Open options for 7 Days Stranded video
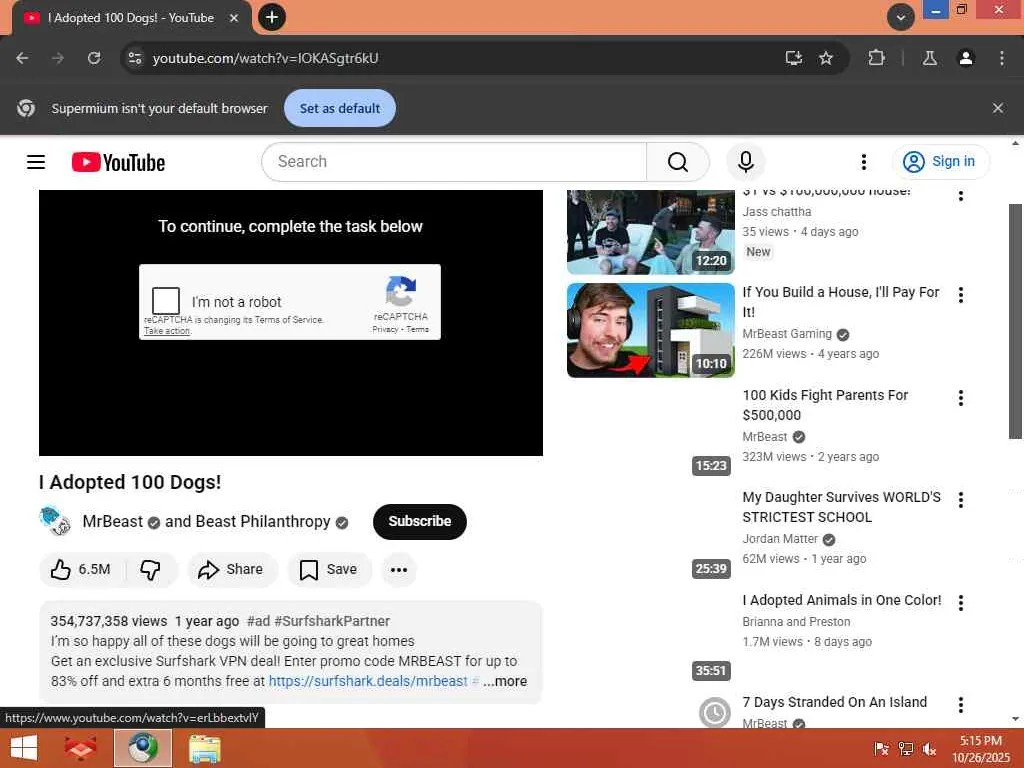This screenshot has width=1024, height=768. [x=961, y=705]
